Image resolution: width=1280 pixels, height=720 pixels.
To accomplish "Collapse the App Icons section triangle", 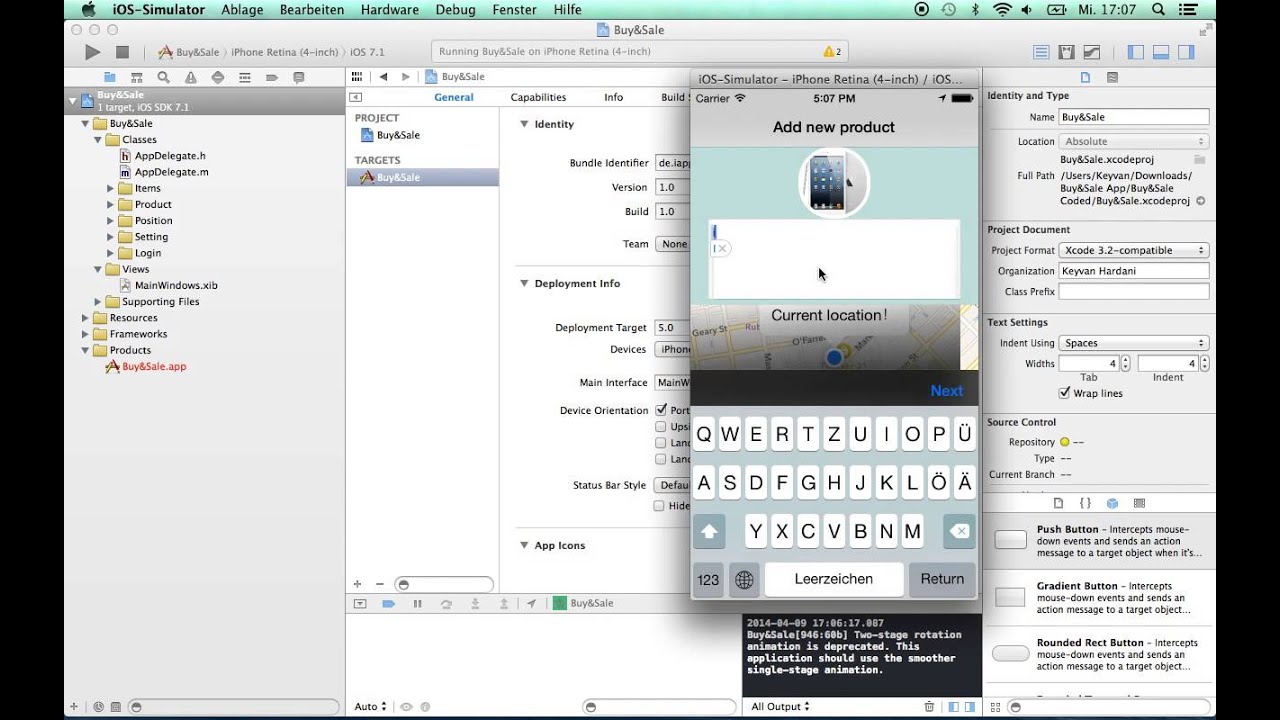I will (x=524, y=545).
